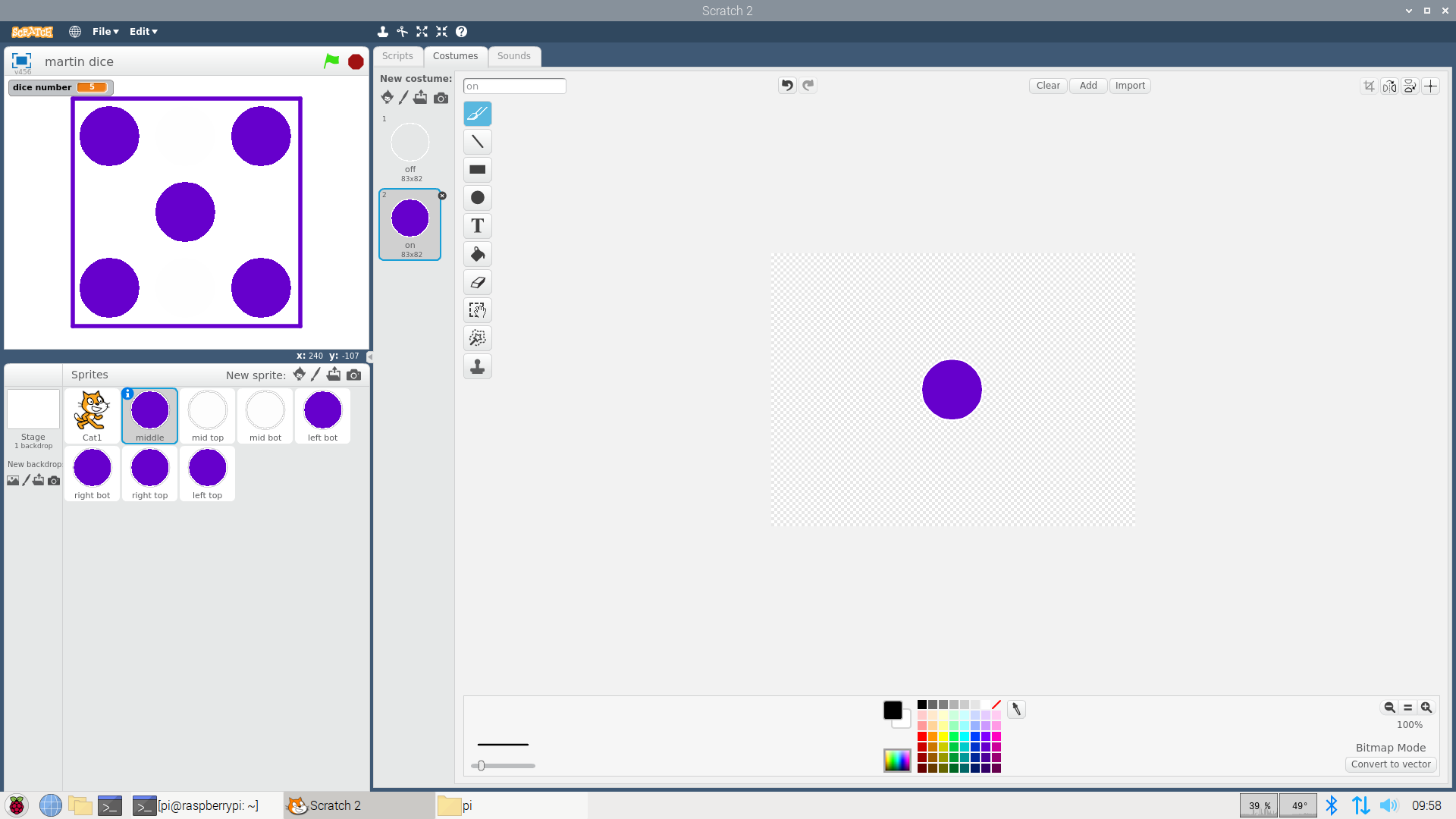The height and width of the screenshot is (819, 1456).
Task: Choose the Ellipse drawing tool
Action: pyautogui.click(x=478, y=198)
